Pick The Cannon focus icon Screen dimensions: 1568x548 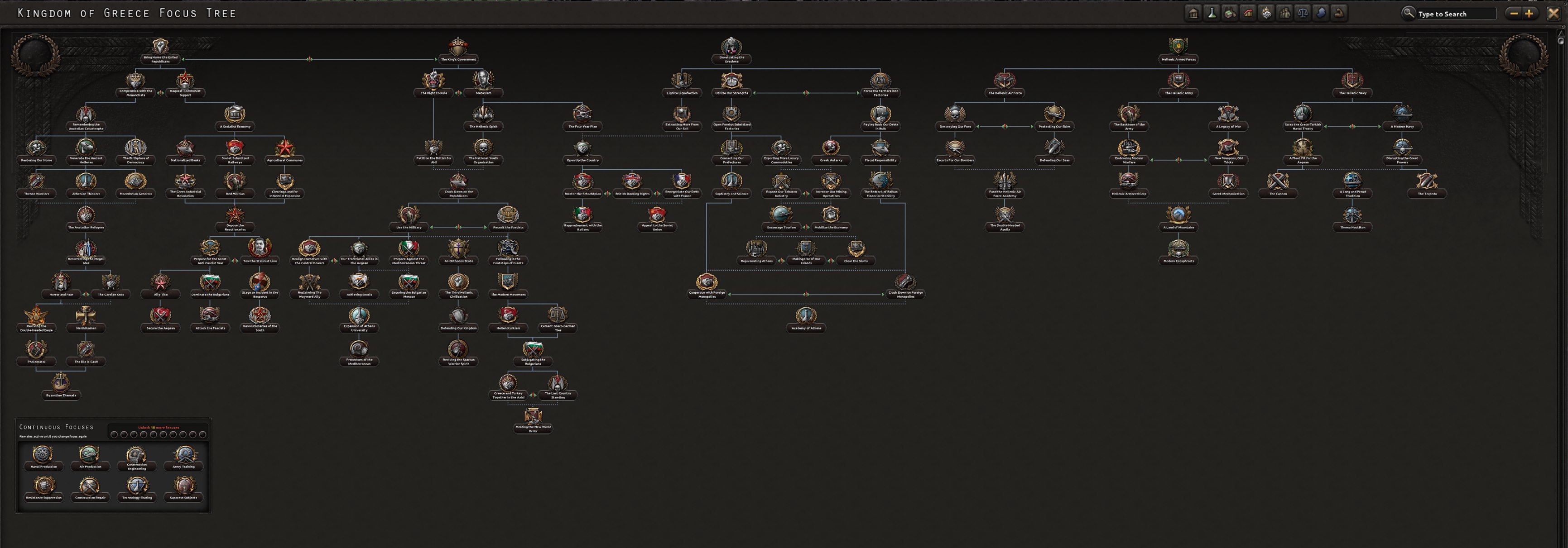1278,181
